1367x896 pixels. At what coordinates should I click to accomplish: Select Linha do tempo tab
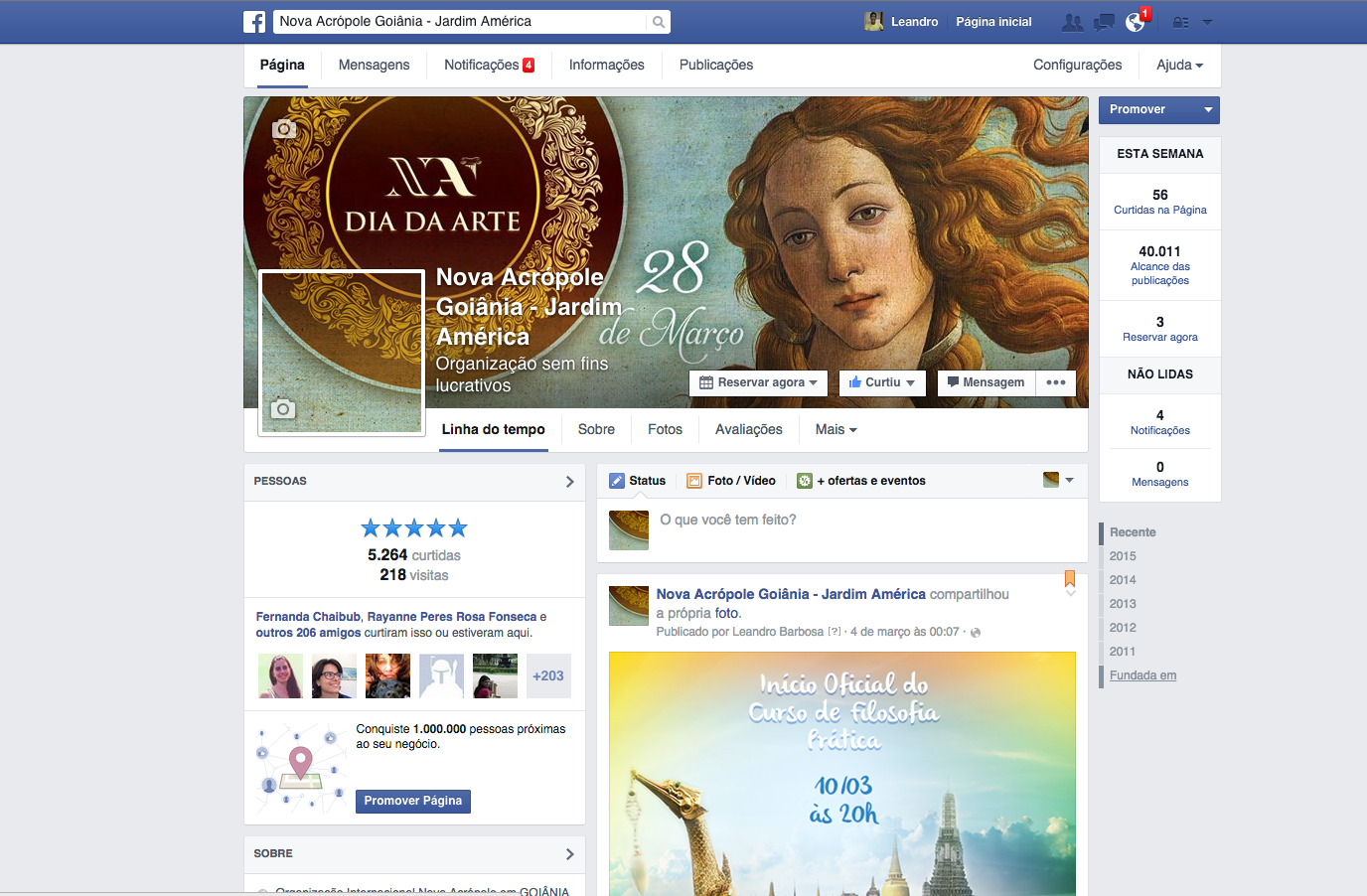pyautogui.click(x=493, y=429)
